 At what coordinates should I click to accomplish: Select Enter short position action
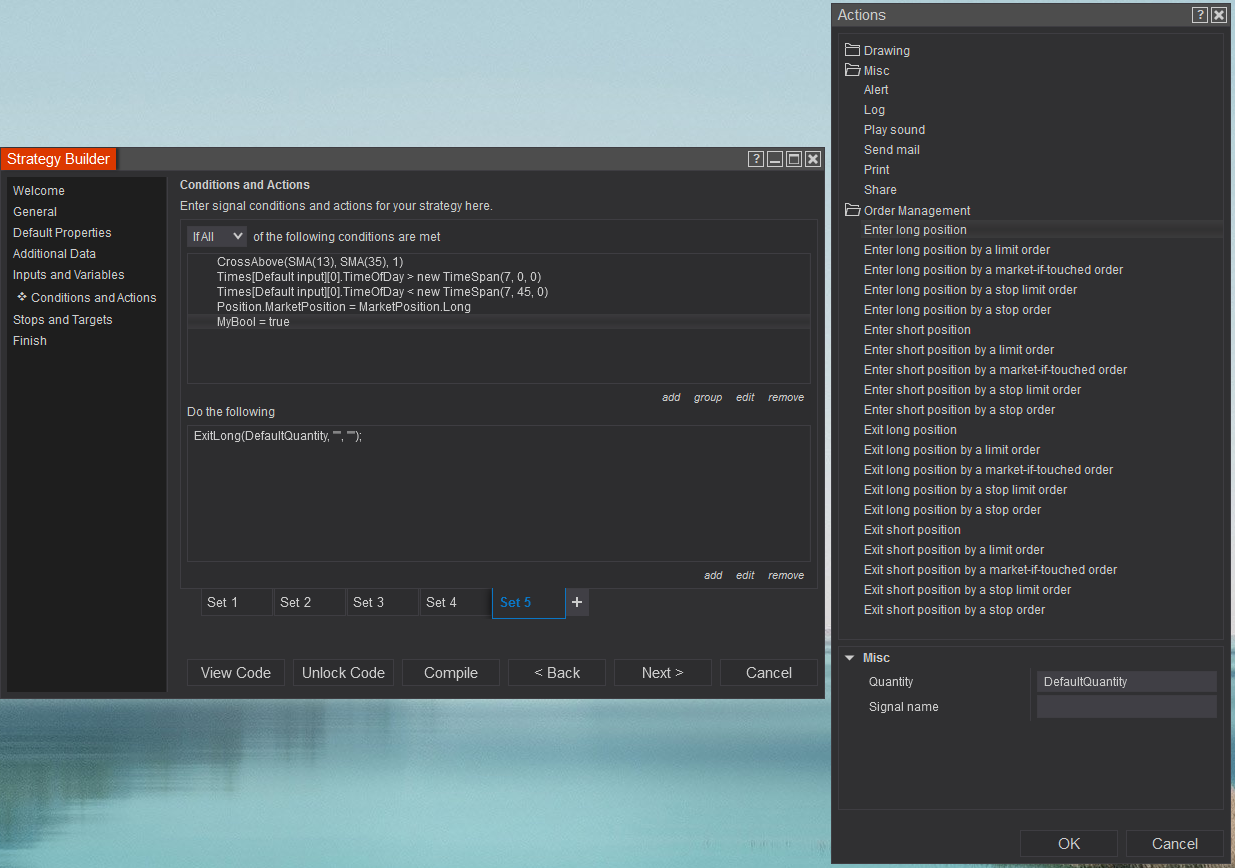pyautogui.click(x=917, y=330)
